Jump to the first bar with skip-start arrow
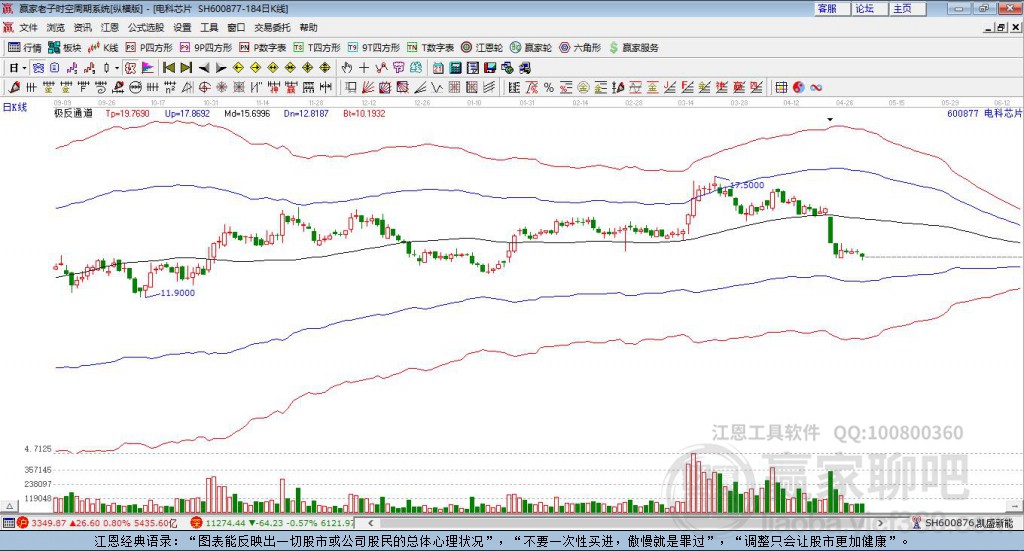This screenshot has height=551, width=1024. 168,68
